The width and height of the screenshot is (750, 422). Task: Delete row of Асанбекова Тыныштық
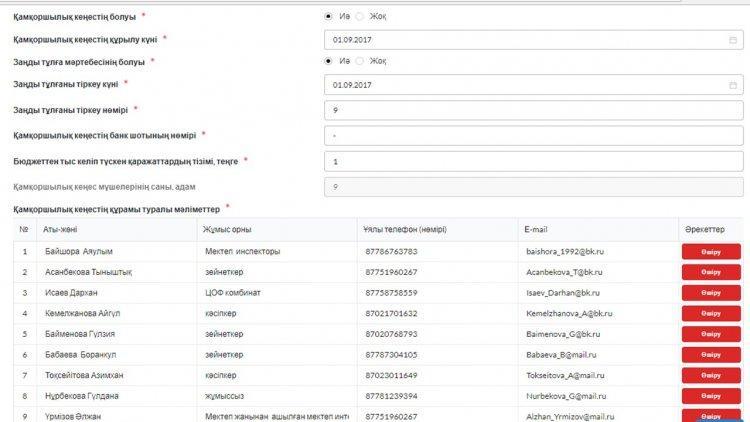click(711, 272)
